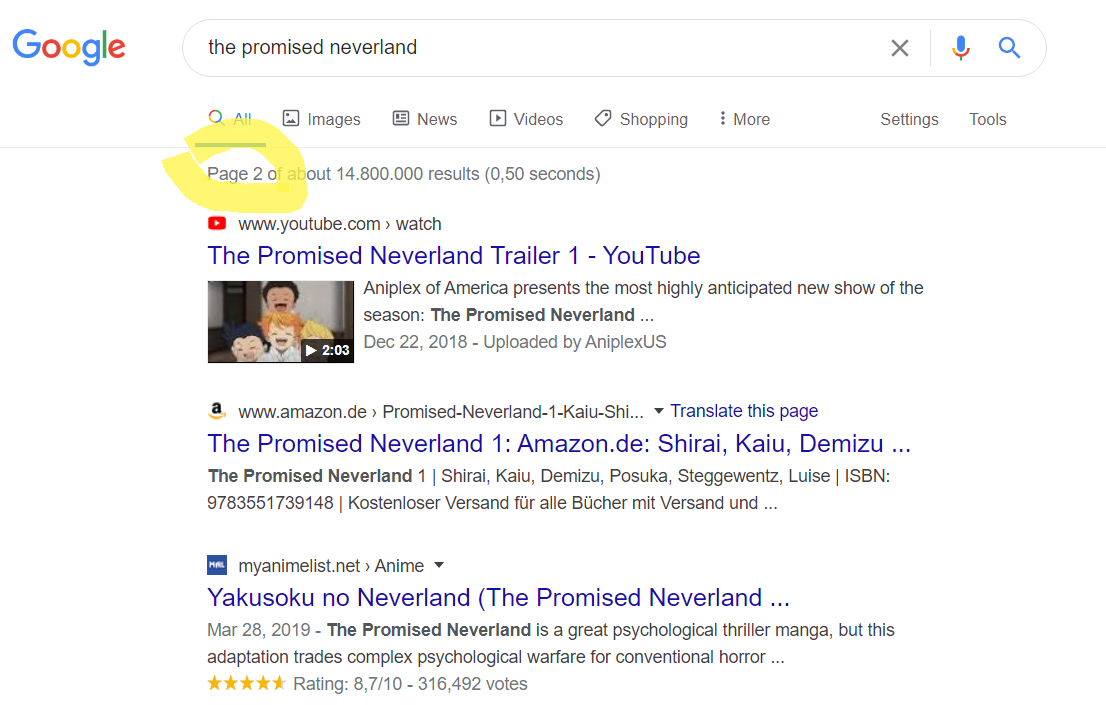The image size is (1106, 705).
Task: Click the Amazon favicon beside amazon.de
Action: tap(217, 411)
